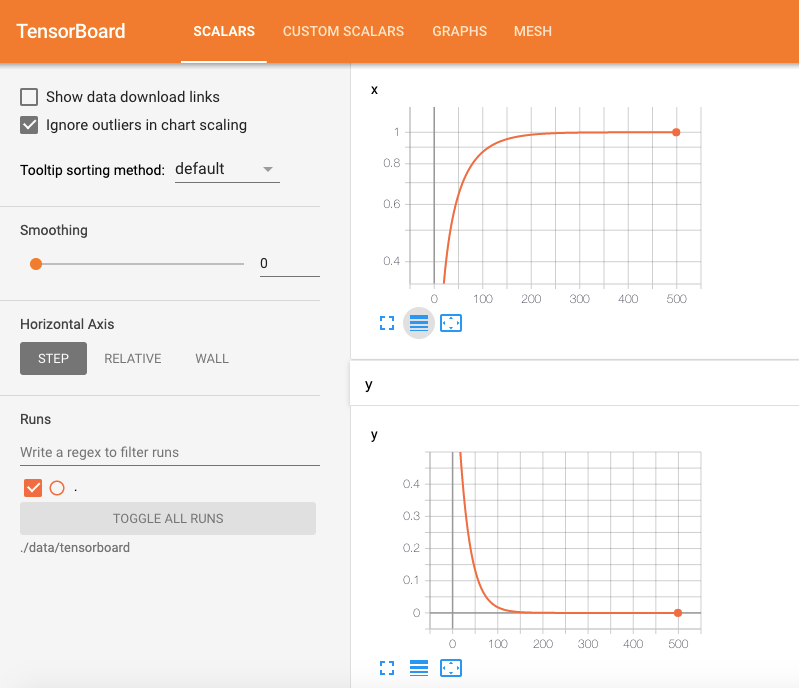Fit domain to data on y chart
Screen dimensions: 799x688
pos(451,668)
